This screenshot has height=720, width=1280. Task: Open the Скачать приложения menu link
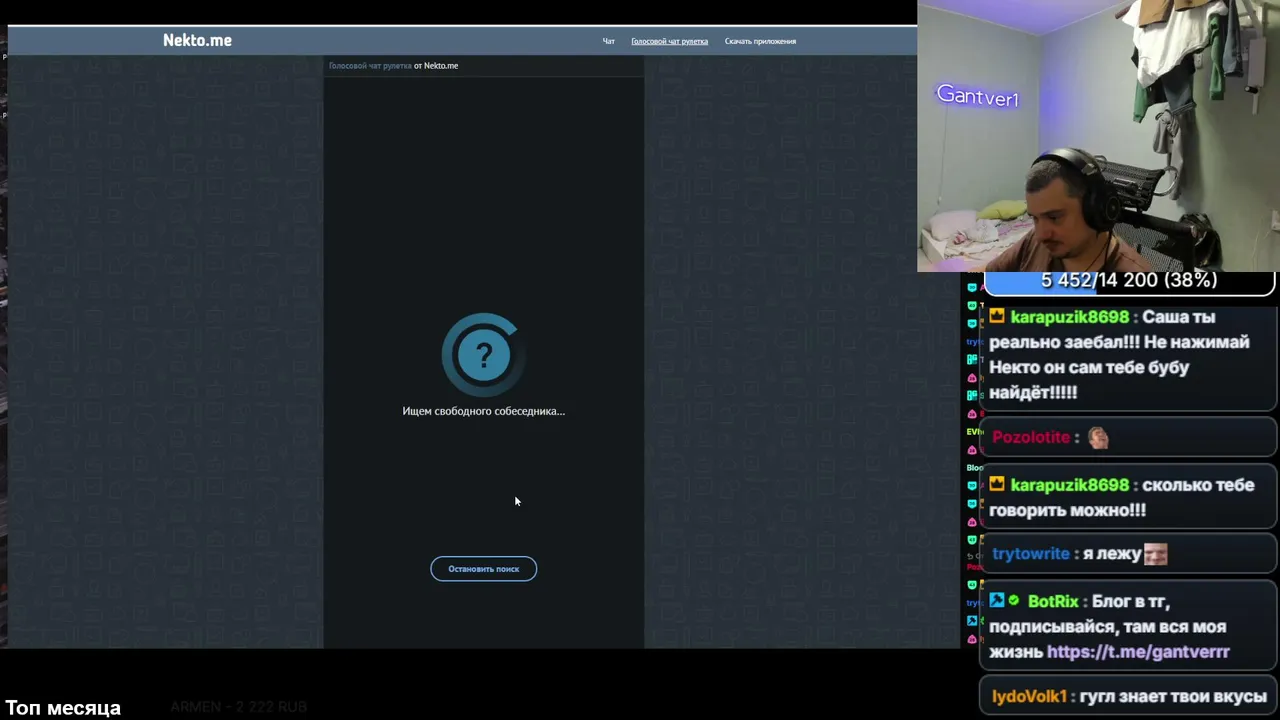click(760, 41)
